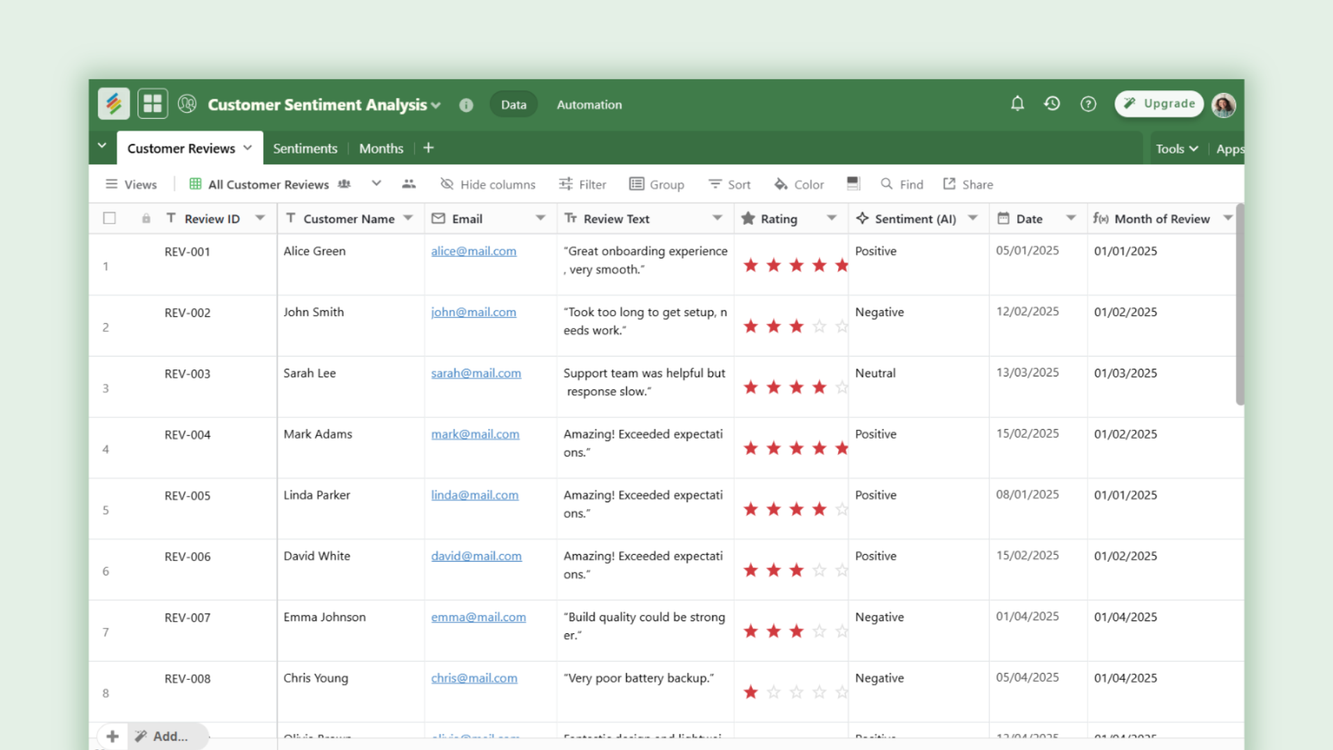Open the Customer Reviews table dropdown

point(246,147)
